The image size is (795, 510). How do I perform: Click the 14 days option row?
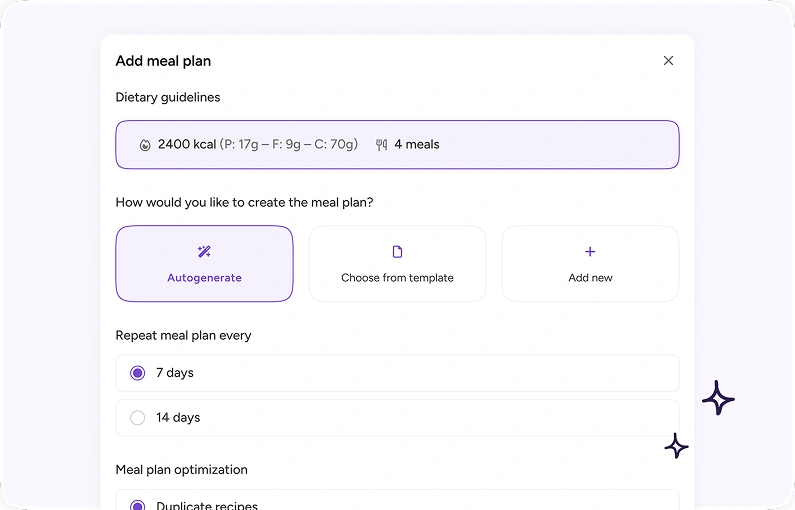(398, 418)
